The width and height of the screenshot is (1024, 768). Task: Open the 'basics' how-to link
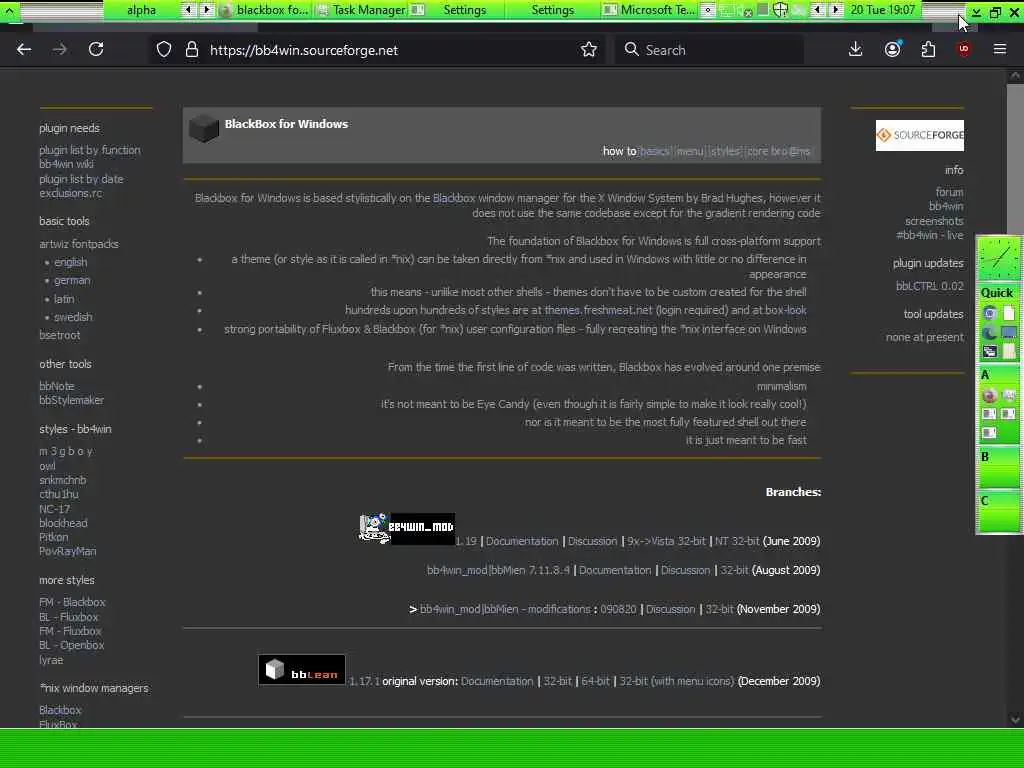(654, 152)
